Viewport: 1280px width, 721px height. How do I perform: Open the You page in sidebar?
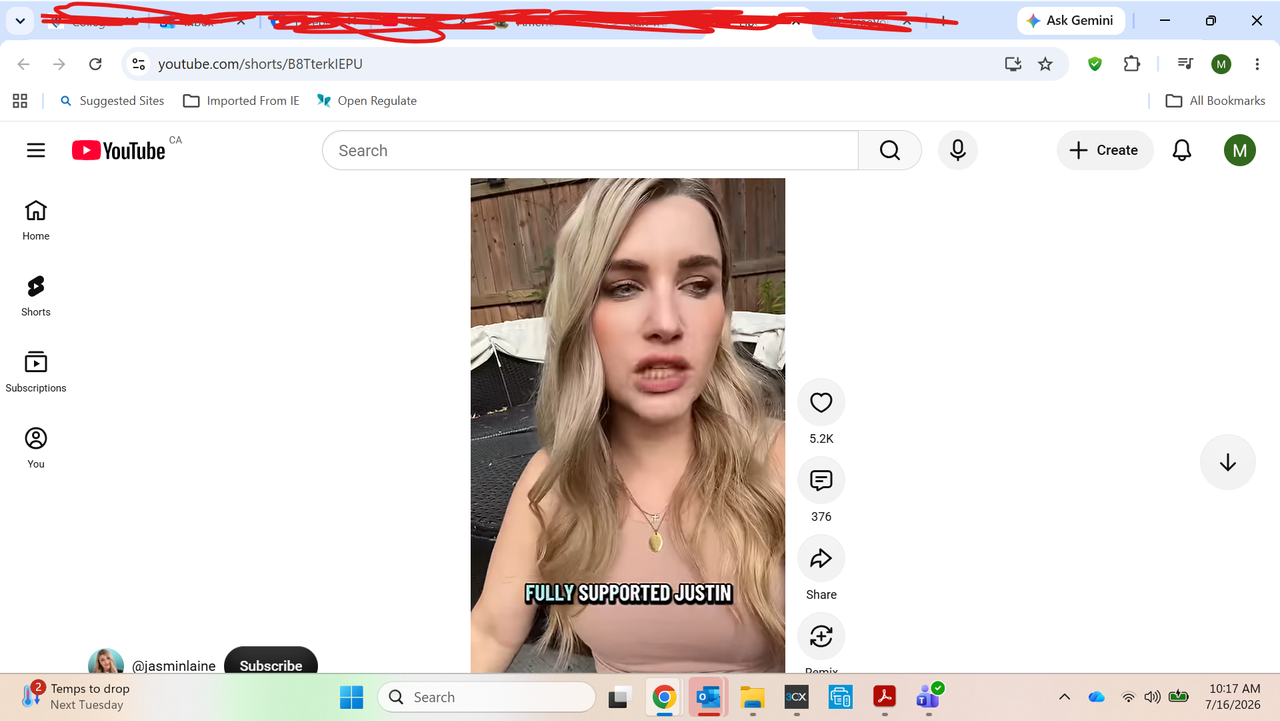pyautogui.click(x=36, y=448)
